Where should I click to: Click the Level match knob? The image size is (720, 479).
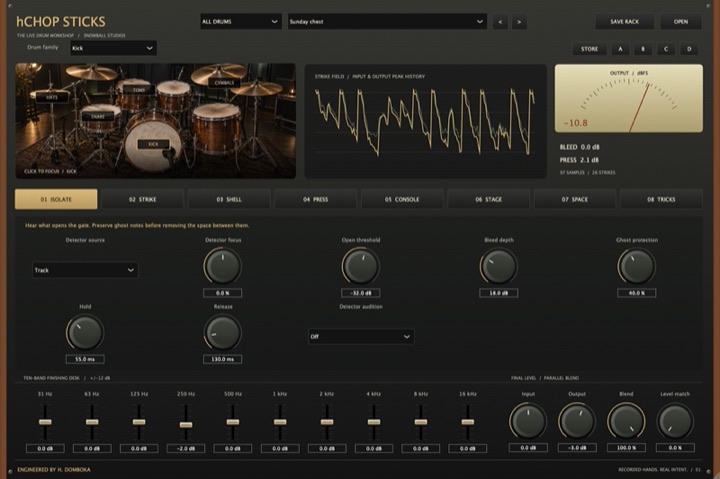pos(675,421)
